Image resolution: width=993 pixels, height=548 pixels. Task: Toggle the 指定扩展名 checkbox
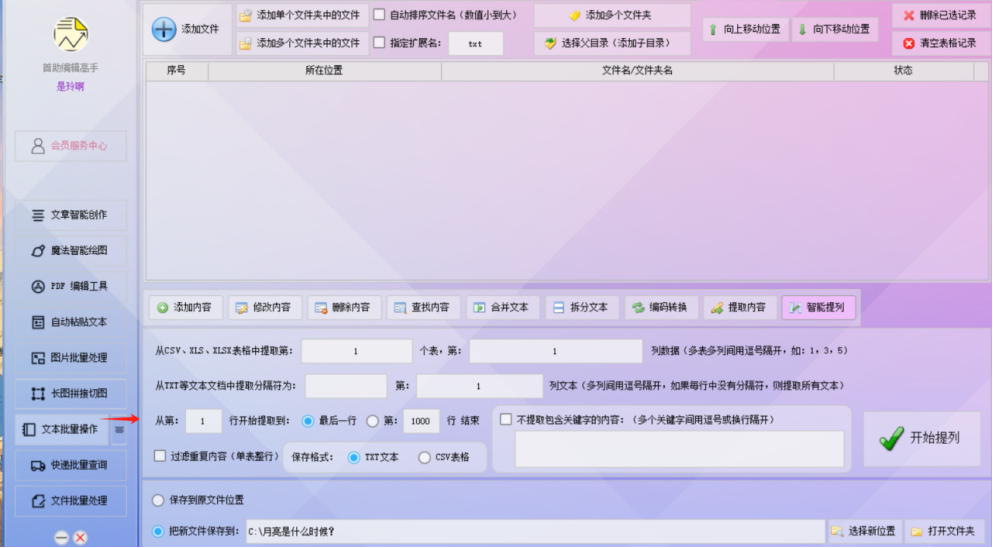[379, 42]
